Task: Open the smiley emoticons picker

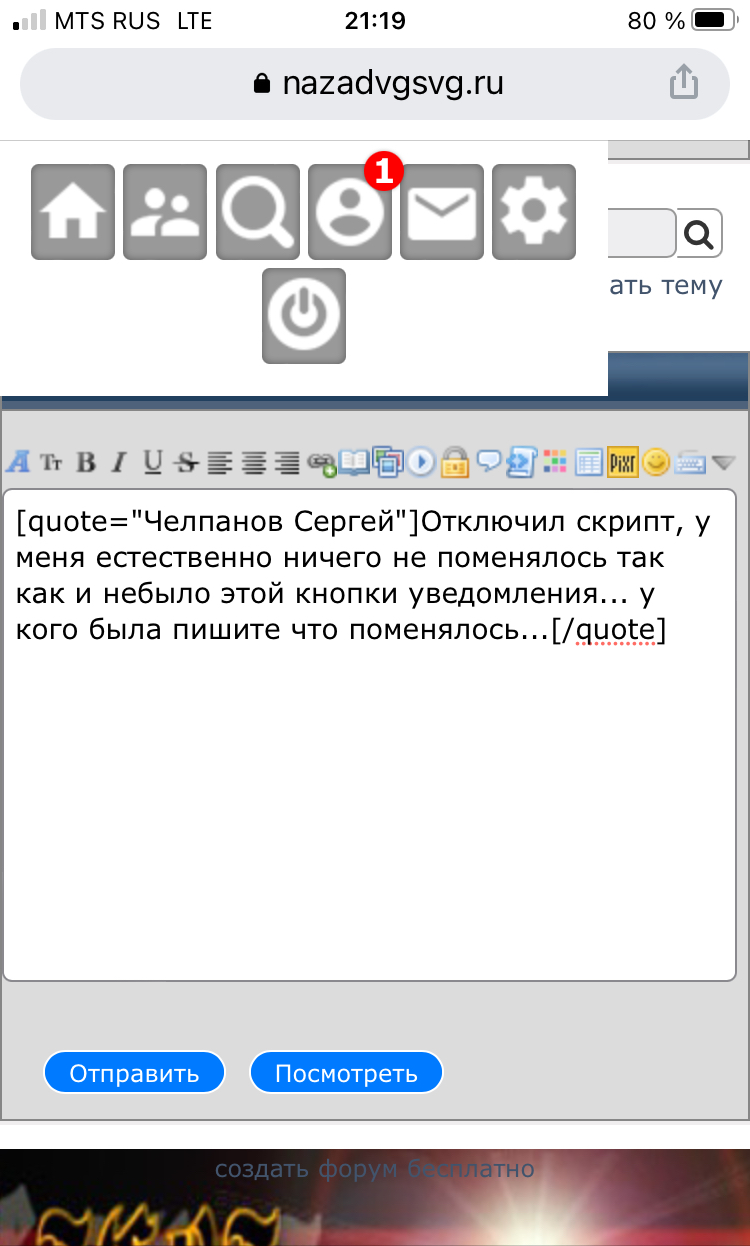Action: pyautogui.click(x=655, y=462)
